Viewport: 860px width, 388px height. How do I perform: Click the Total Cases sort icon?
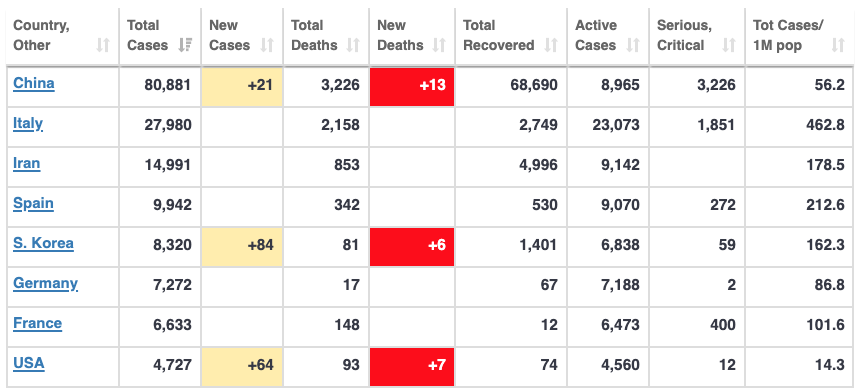click(185, 45)
